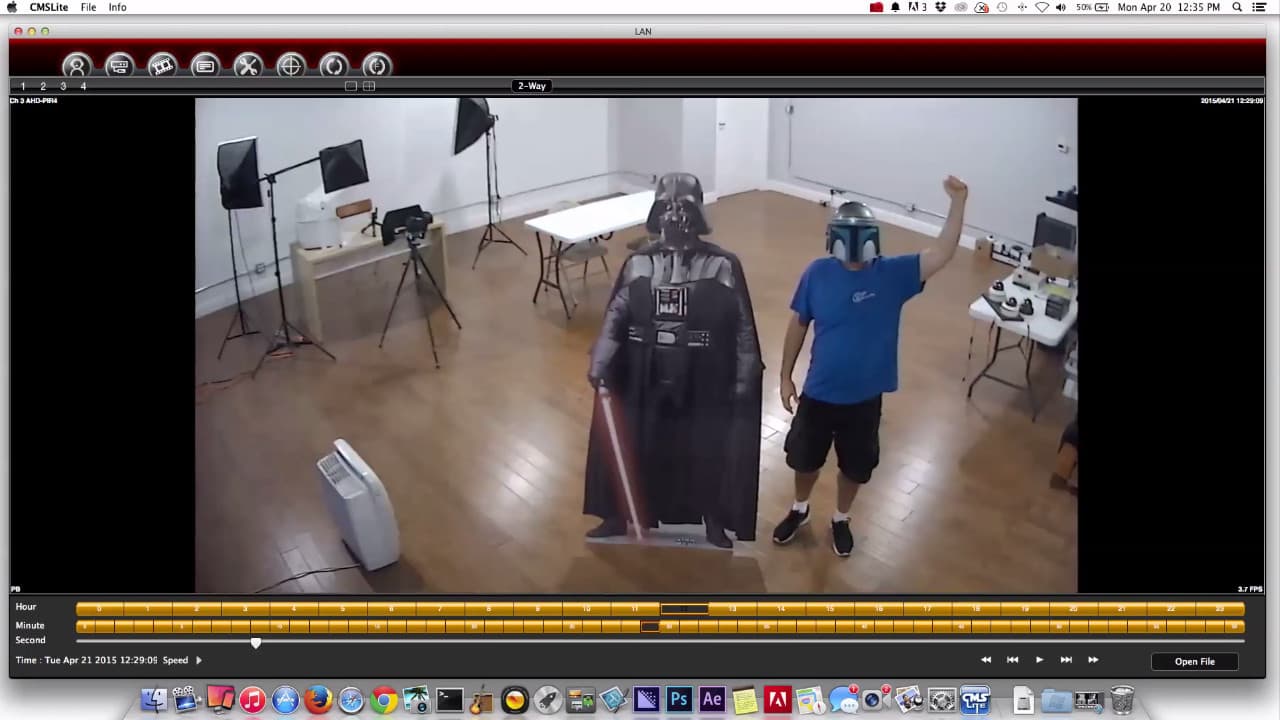Click the Open File button
Image resolution: width=1280 pixels, height=720 pixels.
tap(1195, 661)
